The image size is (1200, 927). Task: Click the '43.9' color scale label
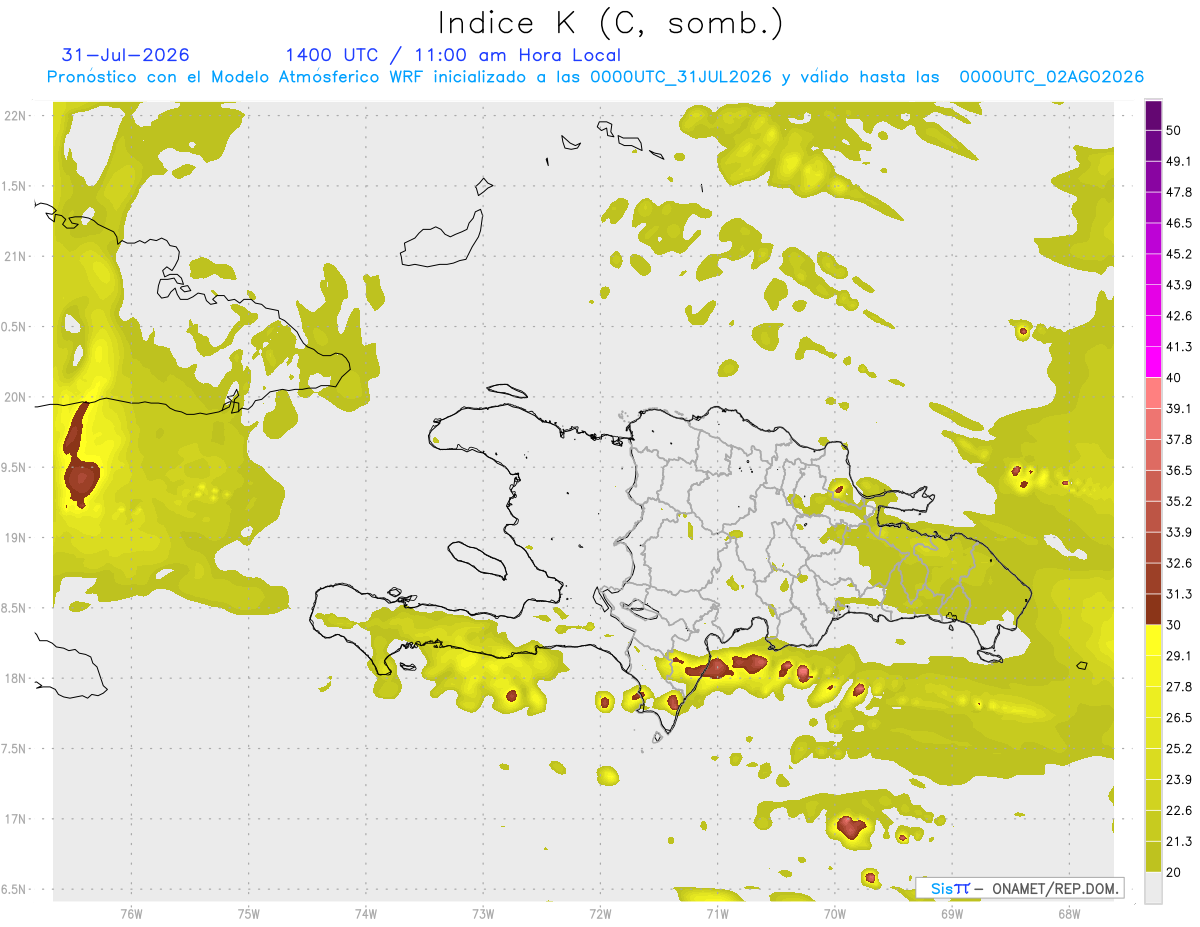[x=1179, y=285]
